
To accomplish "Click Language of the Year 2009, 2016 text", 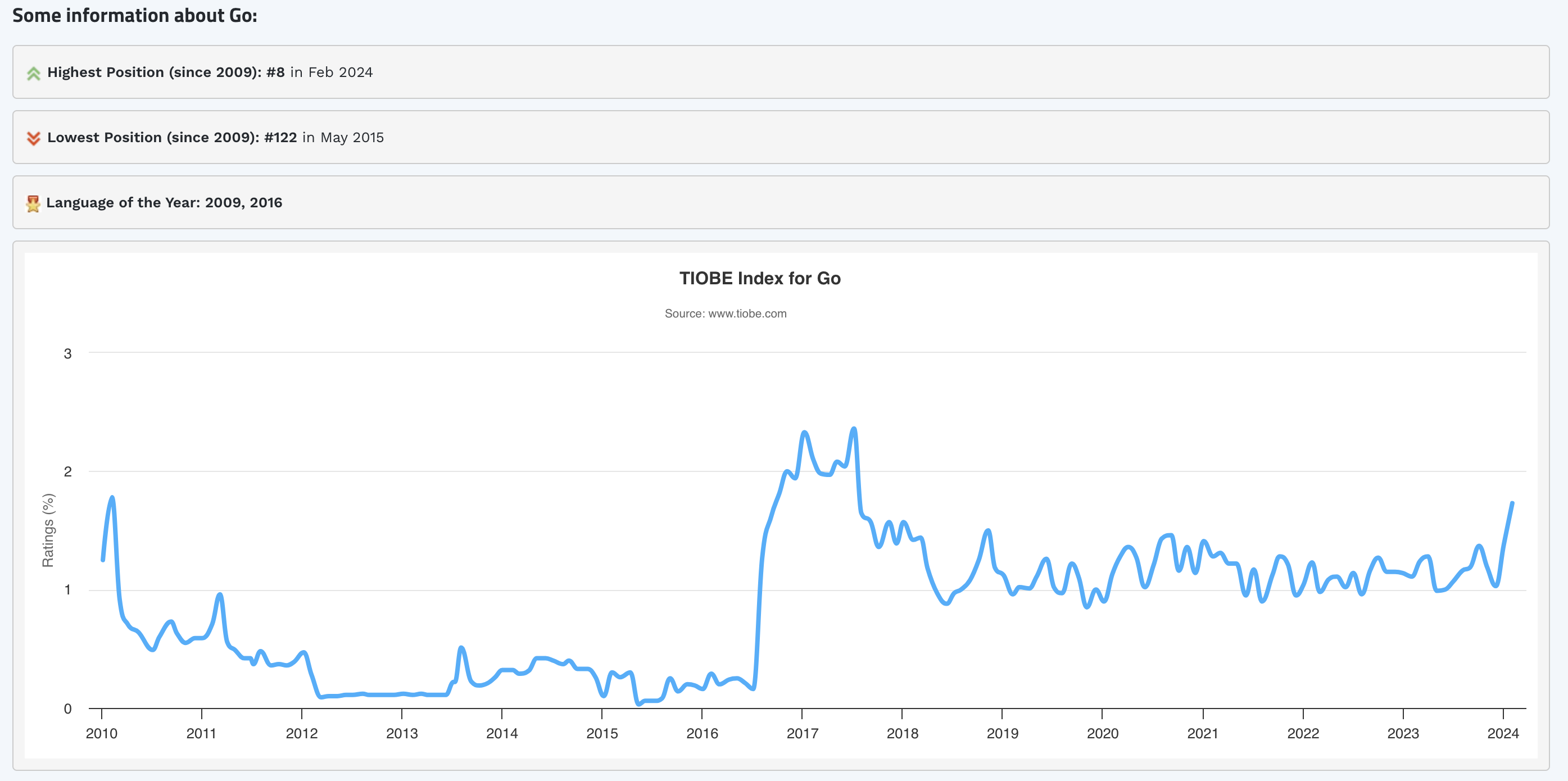I will 164,203.
